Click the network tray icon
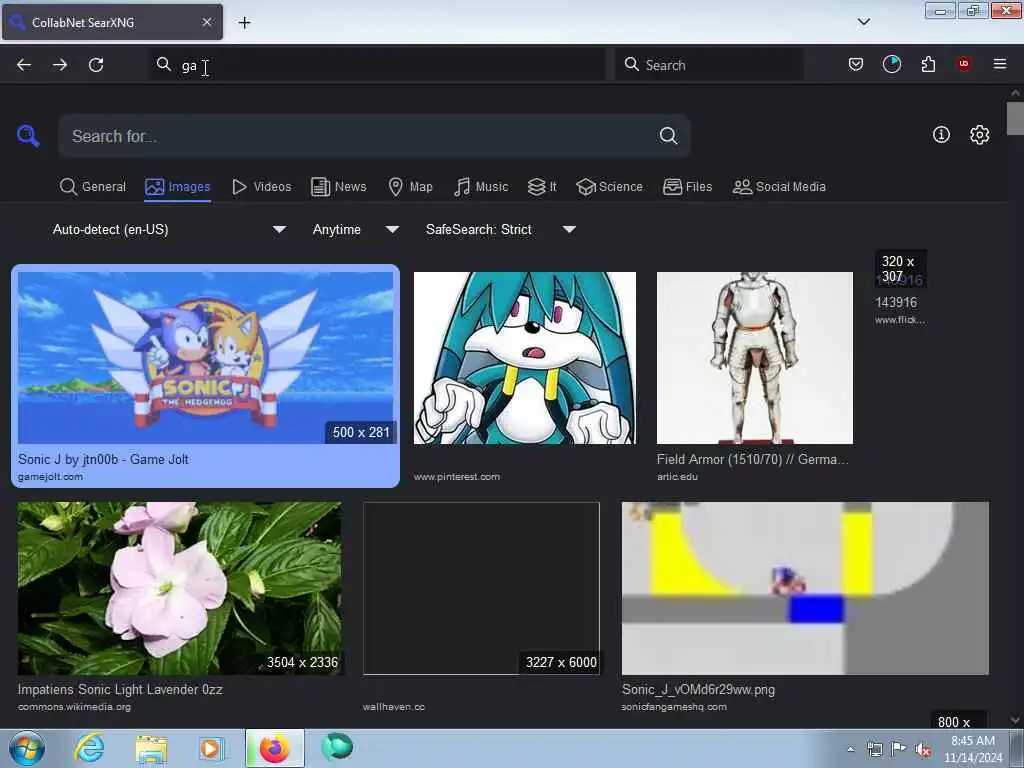This screenshot has width=1024, height=768. (x=874, y=750)
